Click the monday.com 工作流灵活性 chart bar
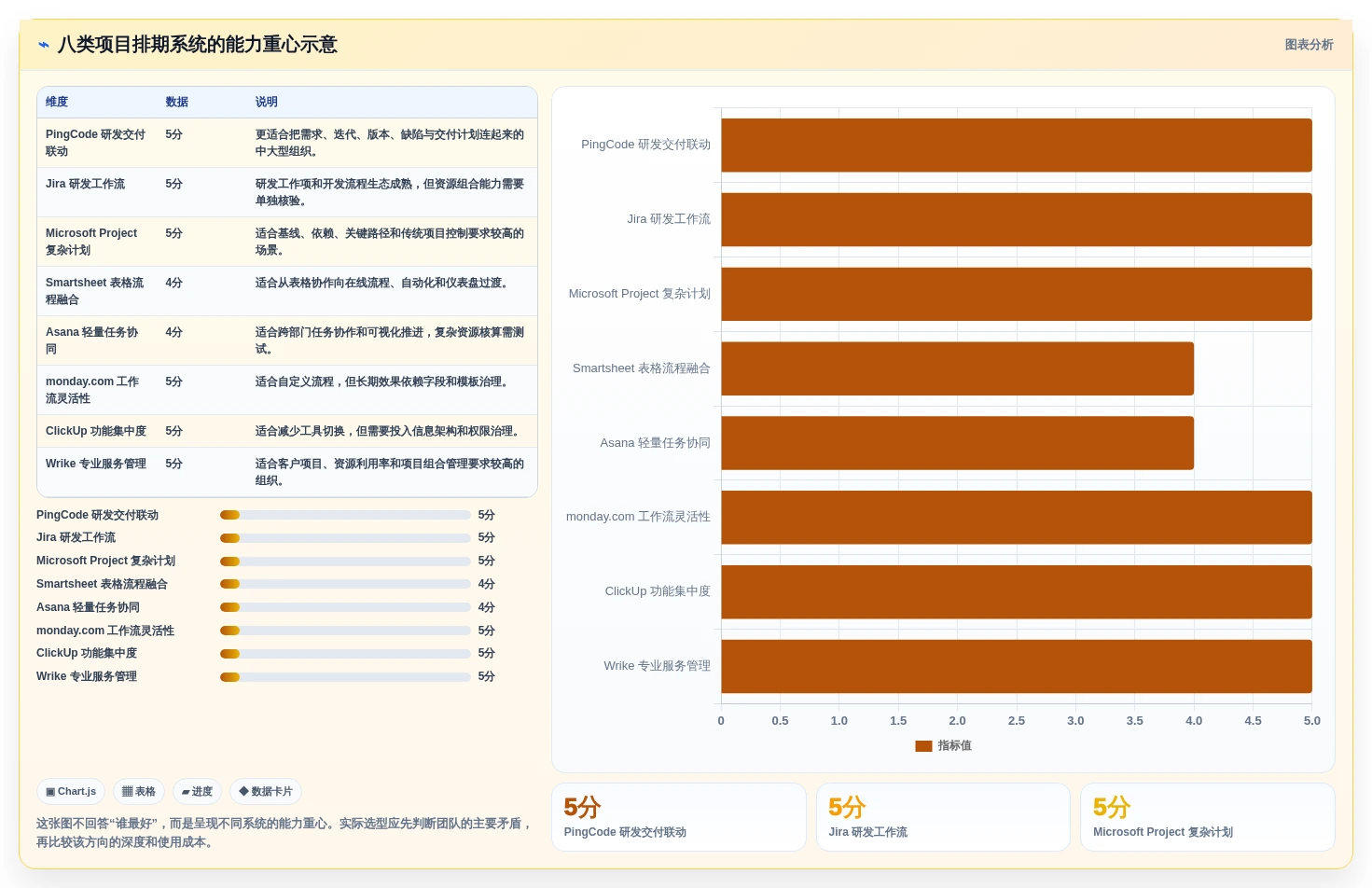This screenshot has width=1372, height=888. (x=1017, y=518)
